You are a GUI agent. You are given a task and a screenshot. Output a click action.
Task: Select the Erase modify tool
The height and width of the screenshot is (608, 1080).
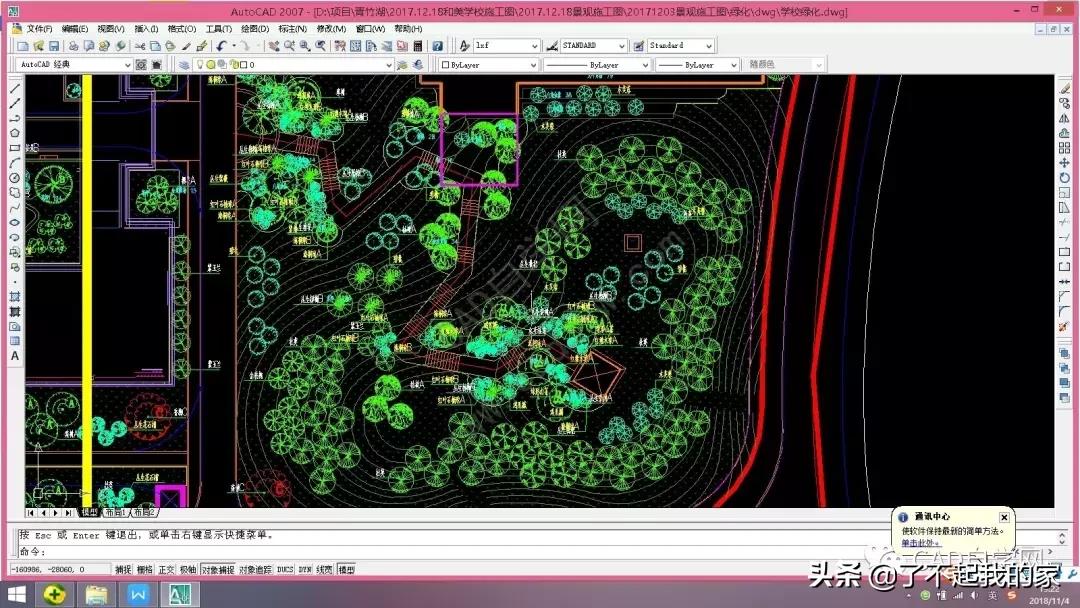click(1064, 89)
